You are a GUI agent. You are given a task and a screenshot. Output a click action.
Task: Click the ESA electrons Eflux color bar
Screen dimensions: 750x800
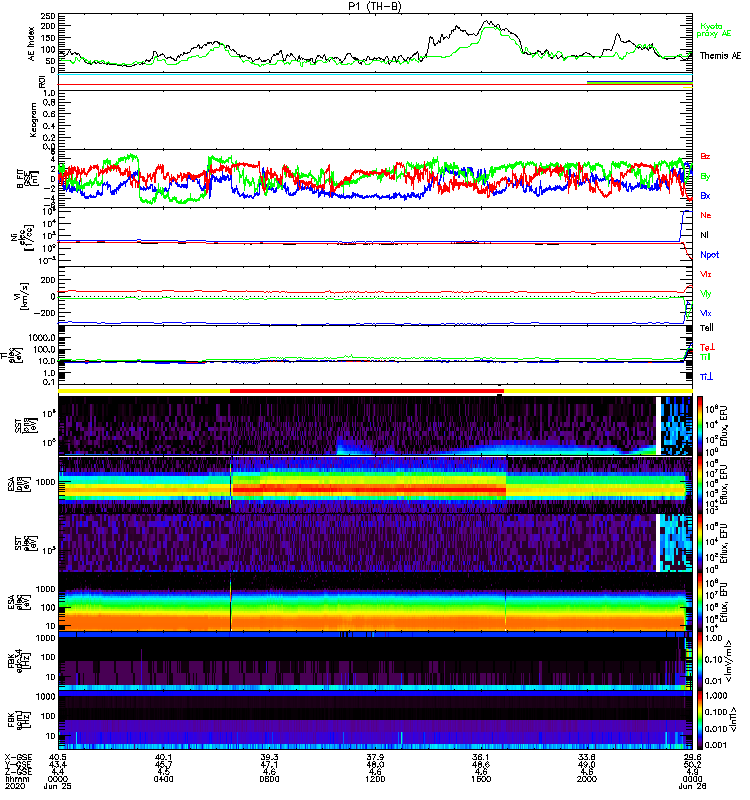point(699,602)
